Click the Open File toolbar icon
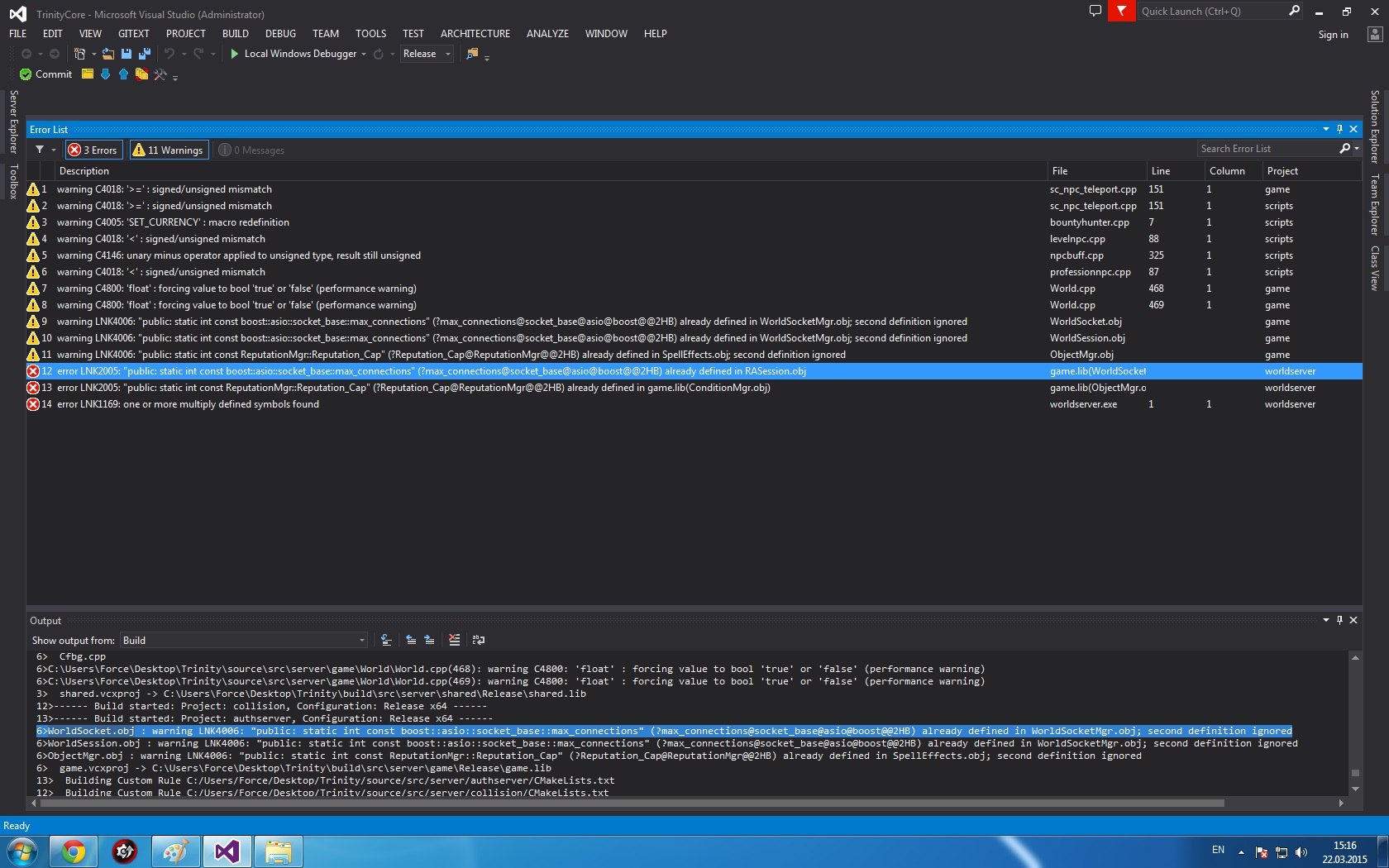Viewport: 1389px width, 868px height. pyautogui.click(x=108, y=54)
